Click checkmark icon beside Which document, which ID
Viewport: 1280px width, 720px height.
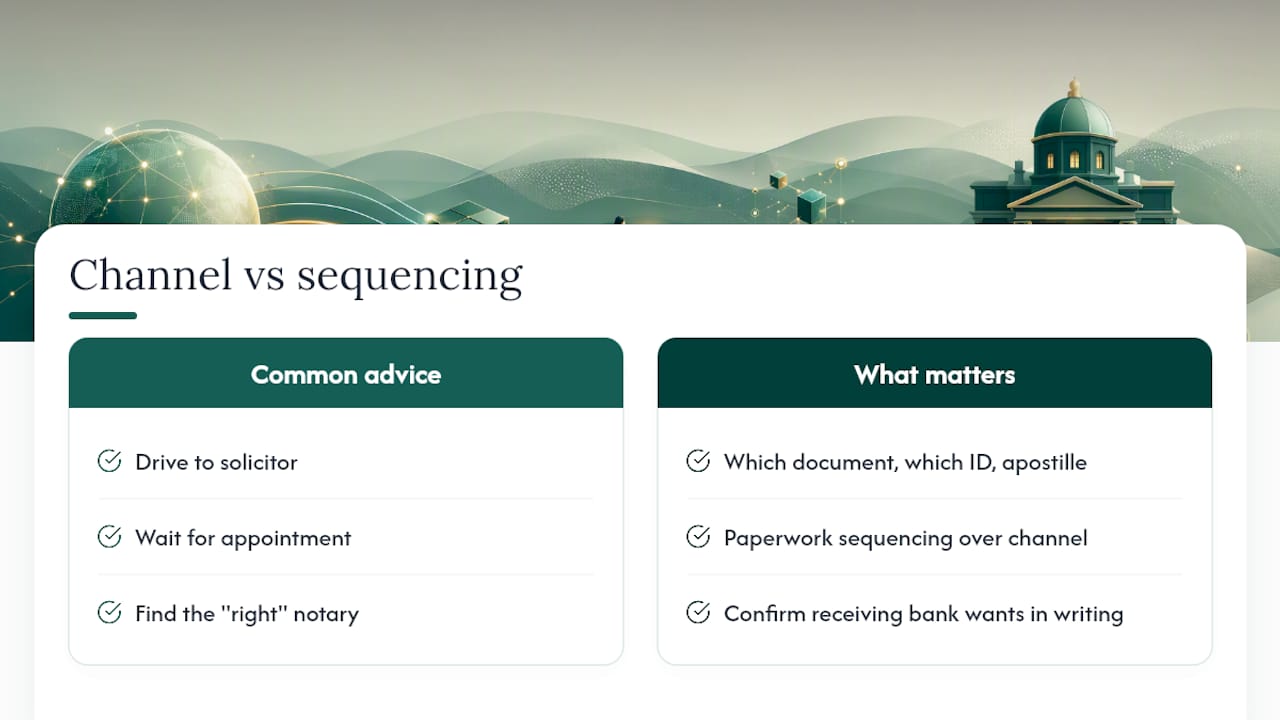click(x=698, y=461)
